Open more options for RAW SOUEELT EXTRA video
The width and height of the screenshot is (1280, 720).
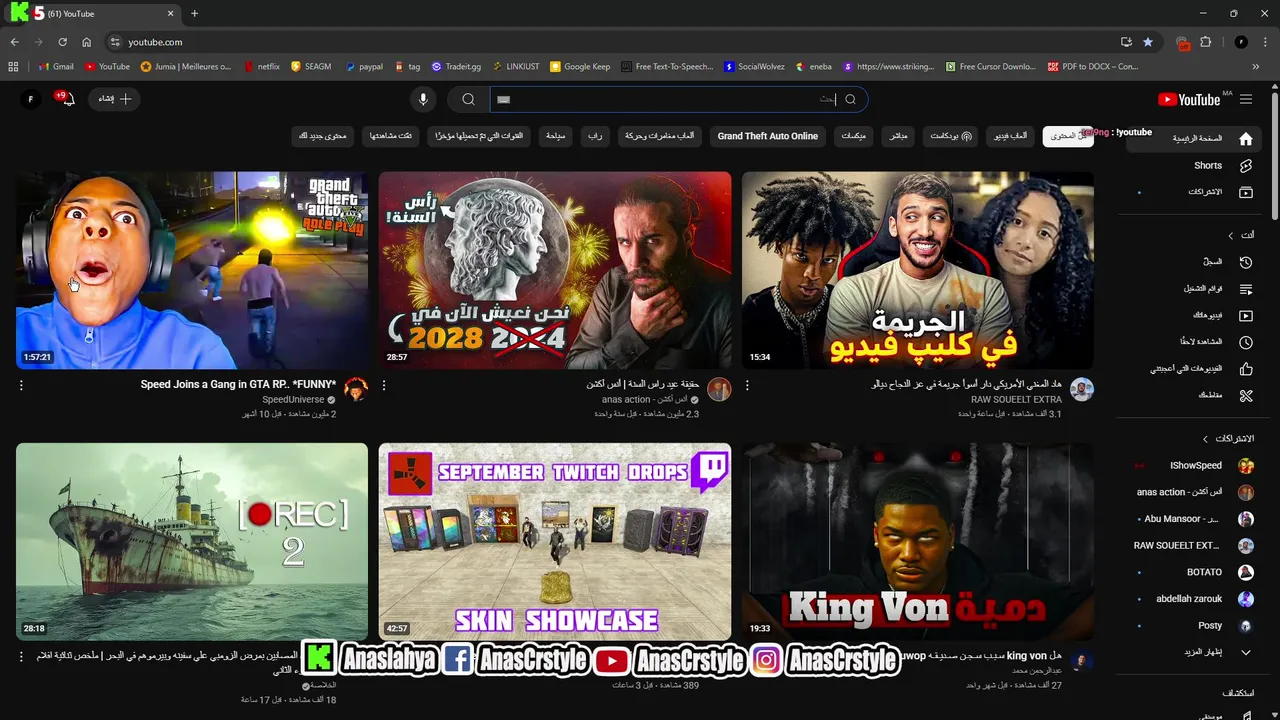click(747, 385)
